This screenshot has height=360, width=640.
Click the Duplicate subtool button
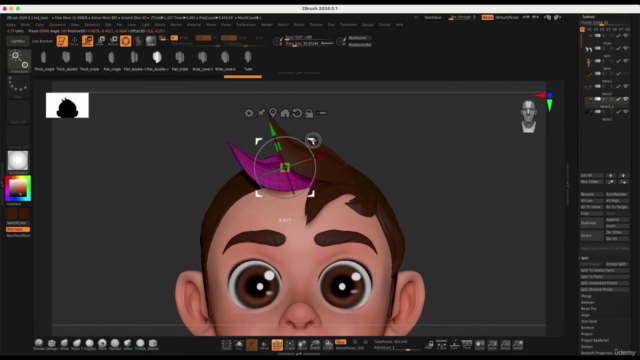coord(591,223)
